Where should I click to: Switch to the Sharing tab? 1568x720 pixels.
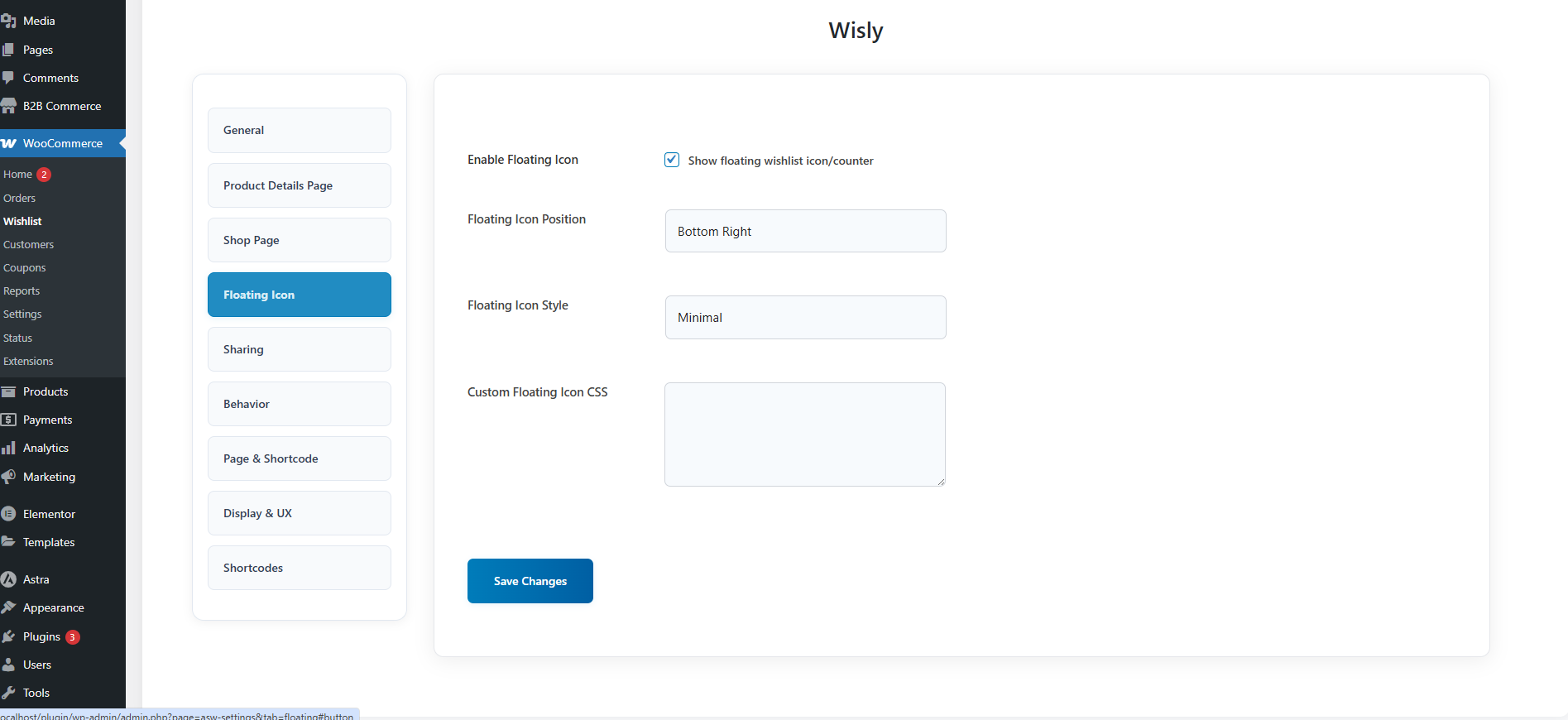point(299,349)
